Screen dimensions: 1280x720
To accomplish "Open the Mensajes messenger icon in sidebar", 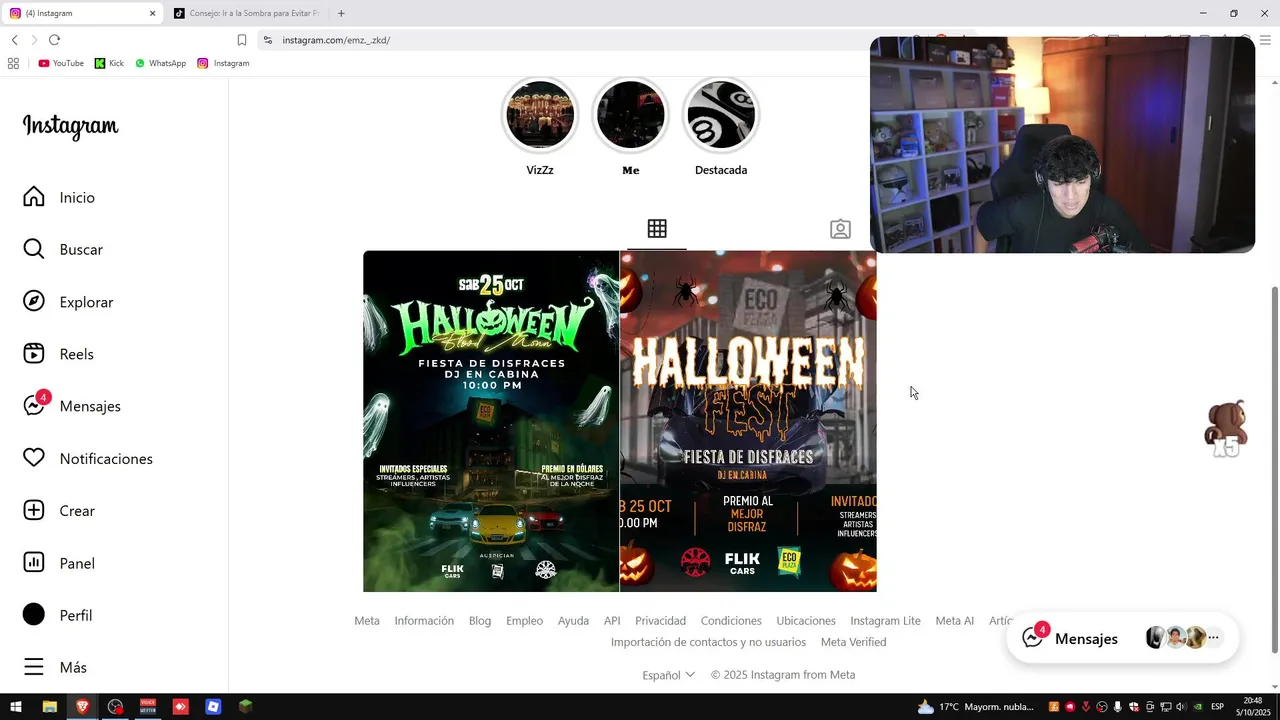I will point(34,406).
